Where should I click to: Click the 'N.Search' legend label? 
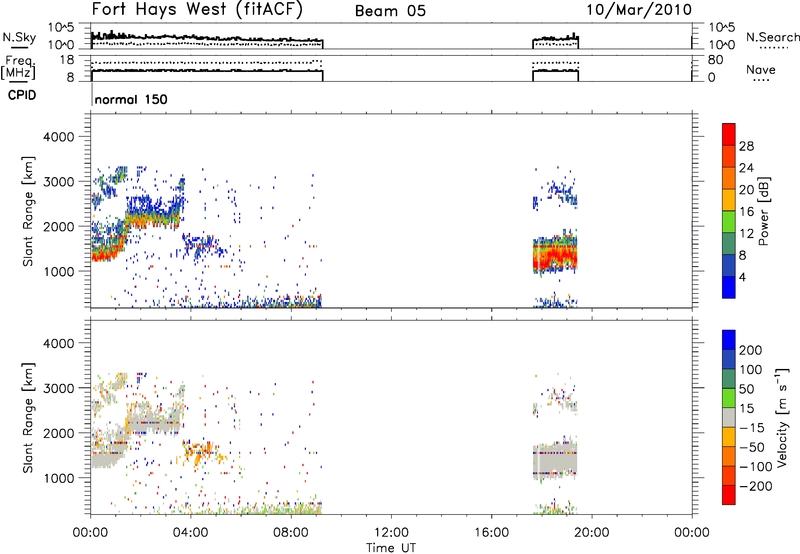coord(772,37)
